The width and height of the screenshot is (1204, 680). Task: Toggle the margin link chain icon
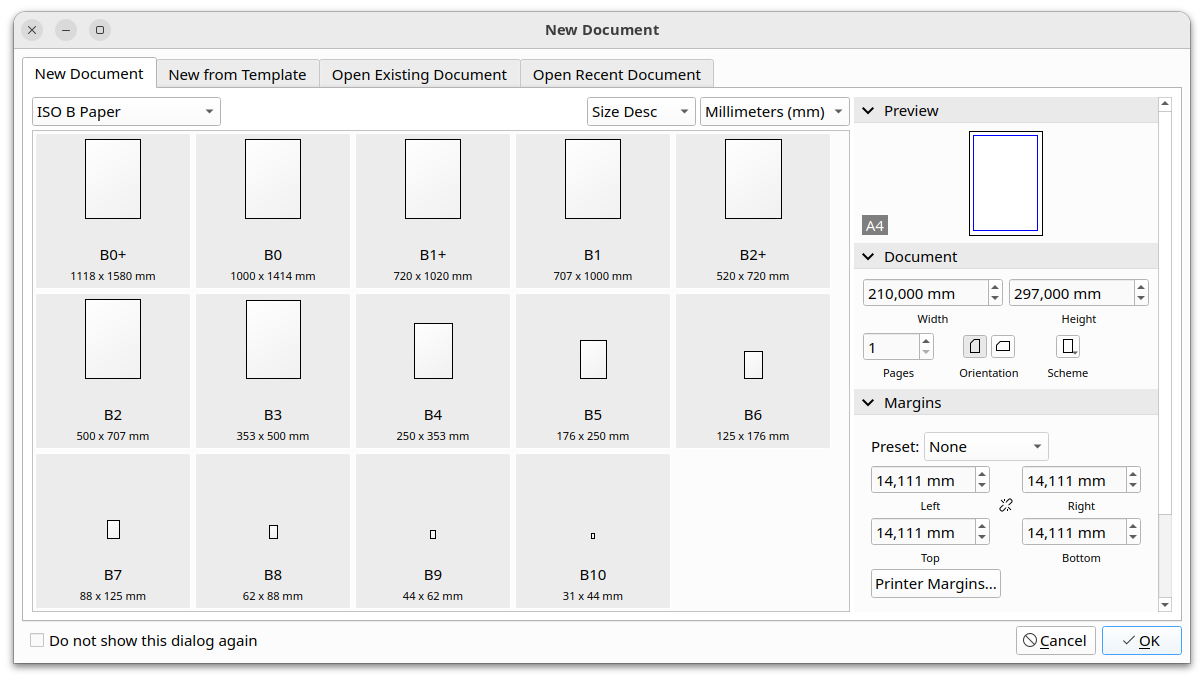pyautogui.click(x=1006, y=506)
